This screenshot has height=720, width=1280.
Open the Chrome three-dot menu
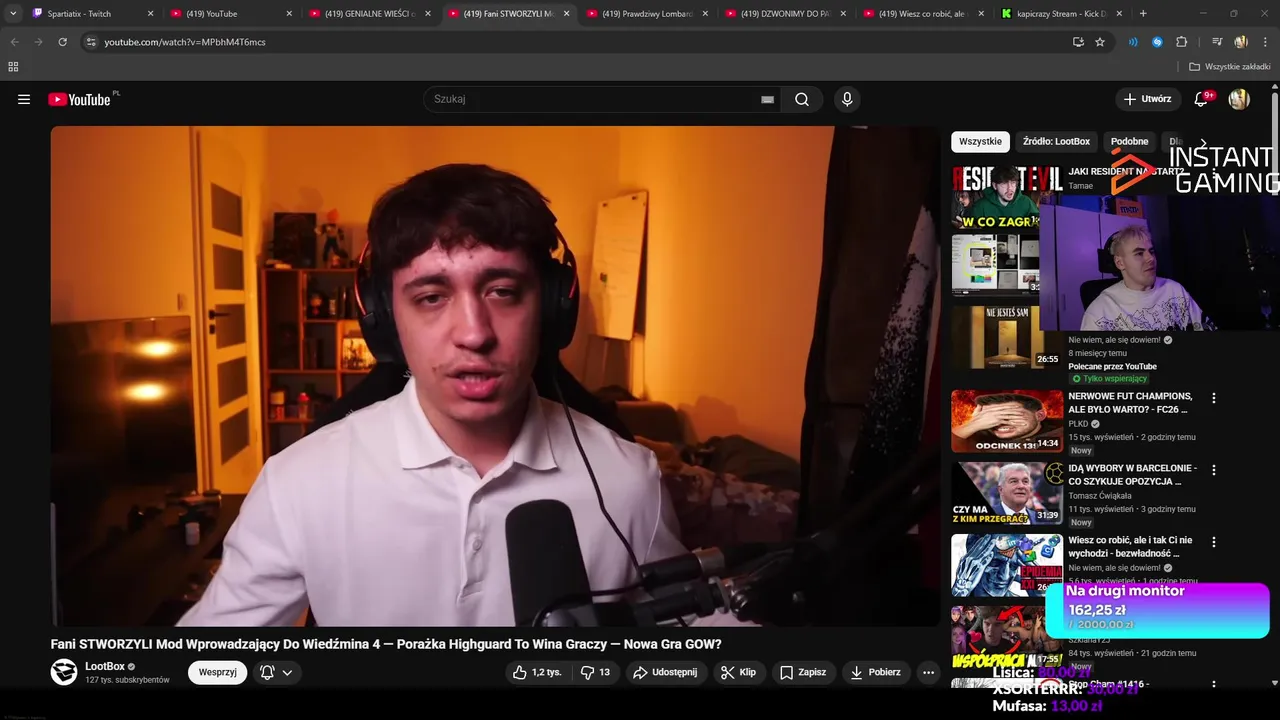pyautogui.click(x=1266, y=42)
